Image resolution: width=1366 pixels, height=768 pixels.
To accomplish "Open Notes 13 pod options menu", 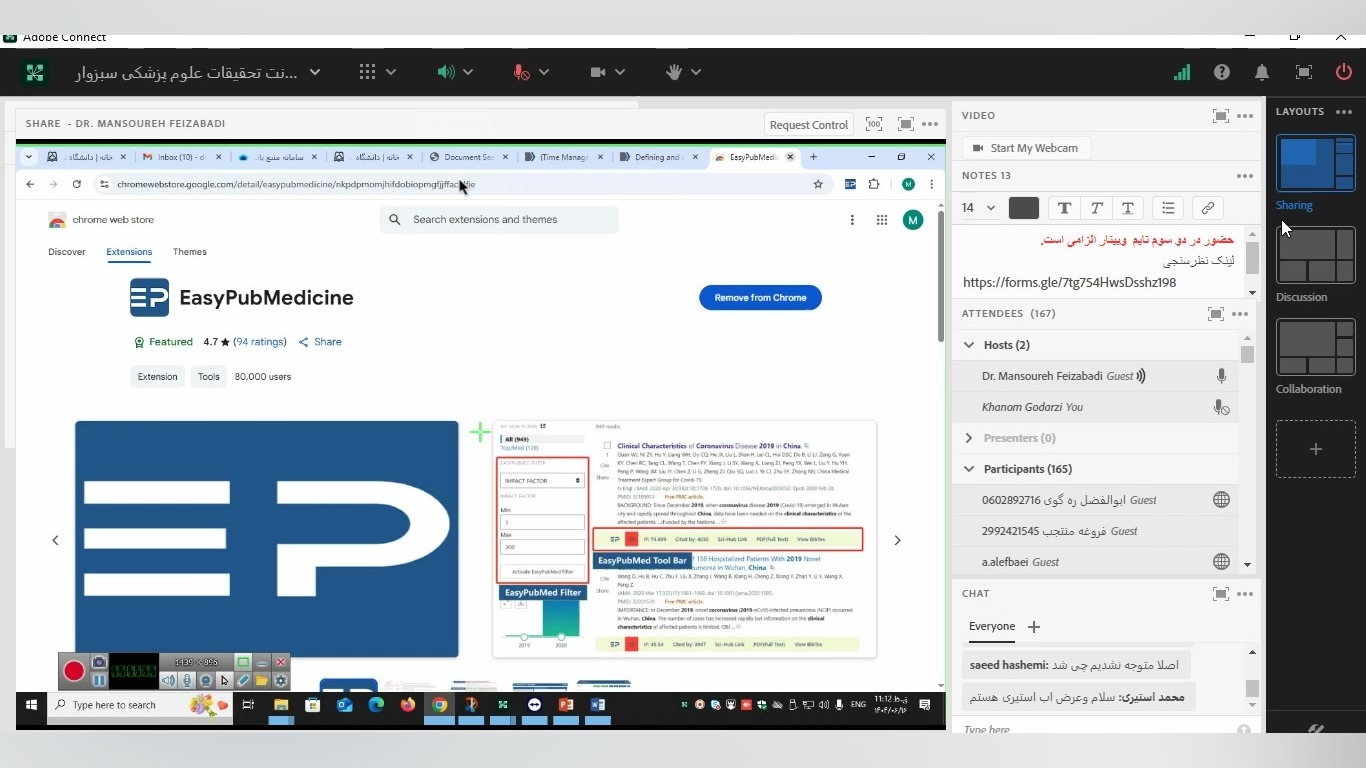I will pyautogui.click(x=1245, y=176).
